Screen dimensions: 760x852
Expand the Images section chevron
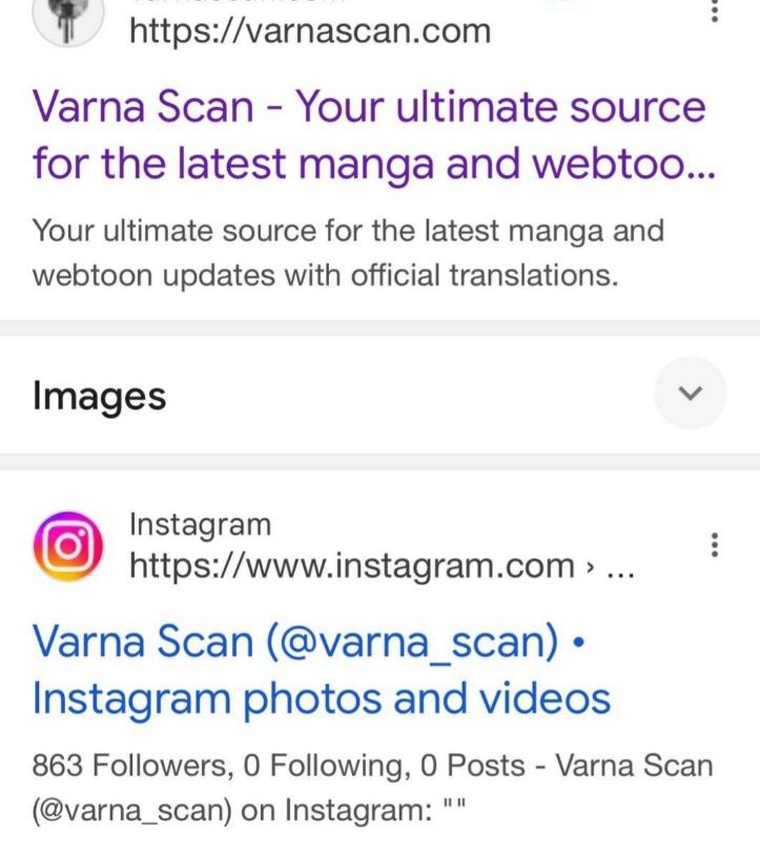[690, 393]
